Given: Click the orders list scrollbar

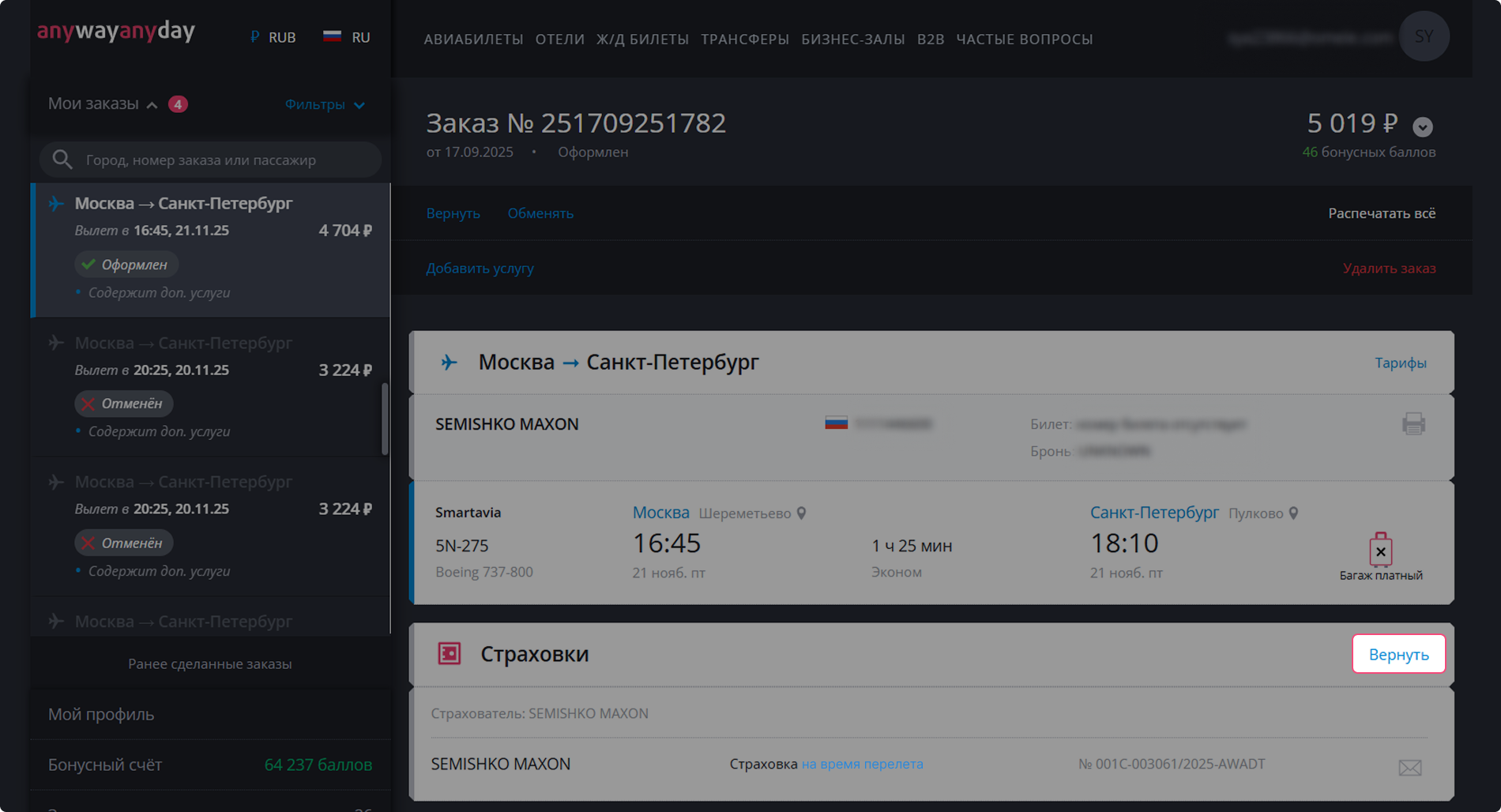Looking at the screenshot, I should [x=385, y=419].
